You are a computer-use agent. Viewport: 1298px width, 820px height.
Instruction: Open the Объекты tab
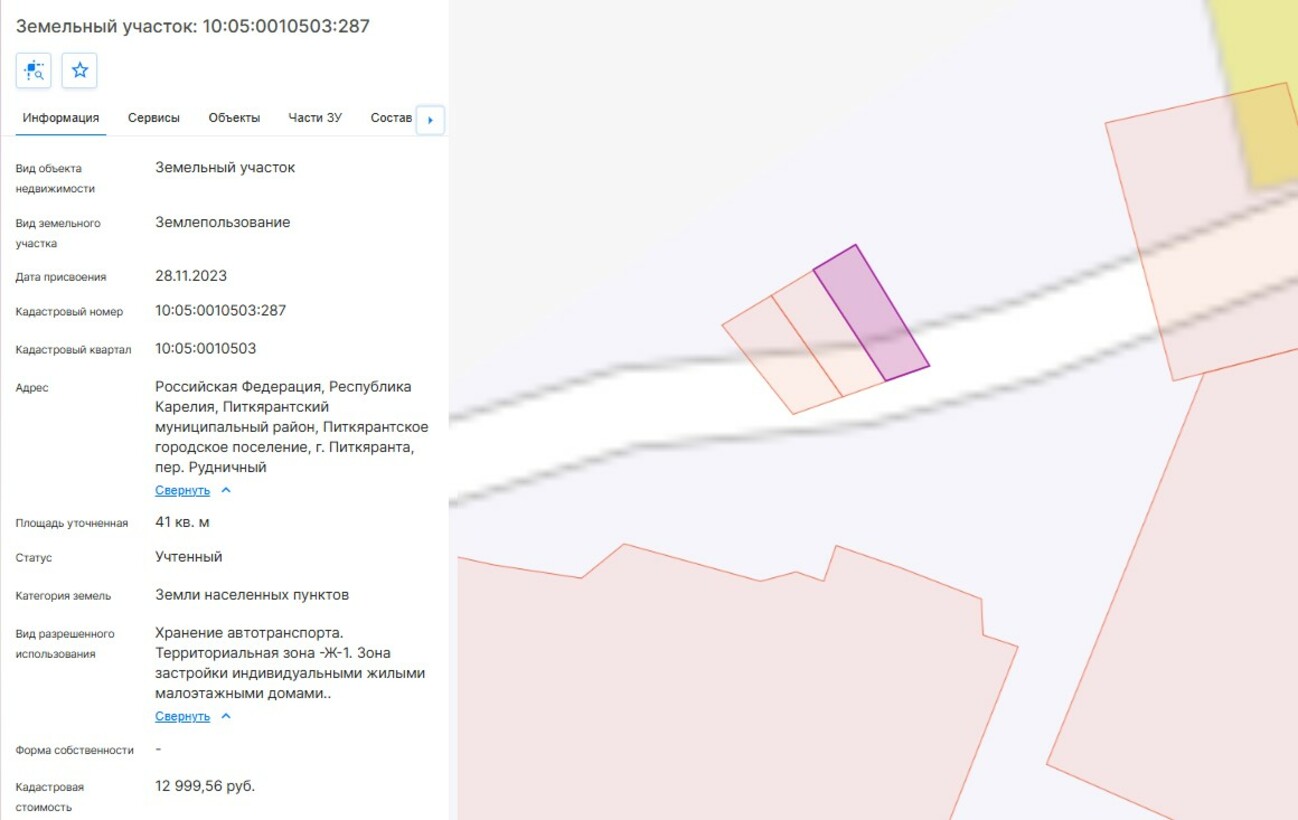[x=234, y=118]
